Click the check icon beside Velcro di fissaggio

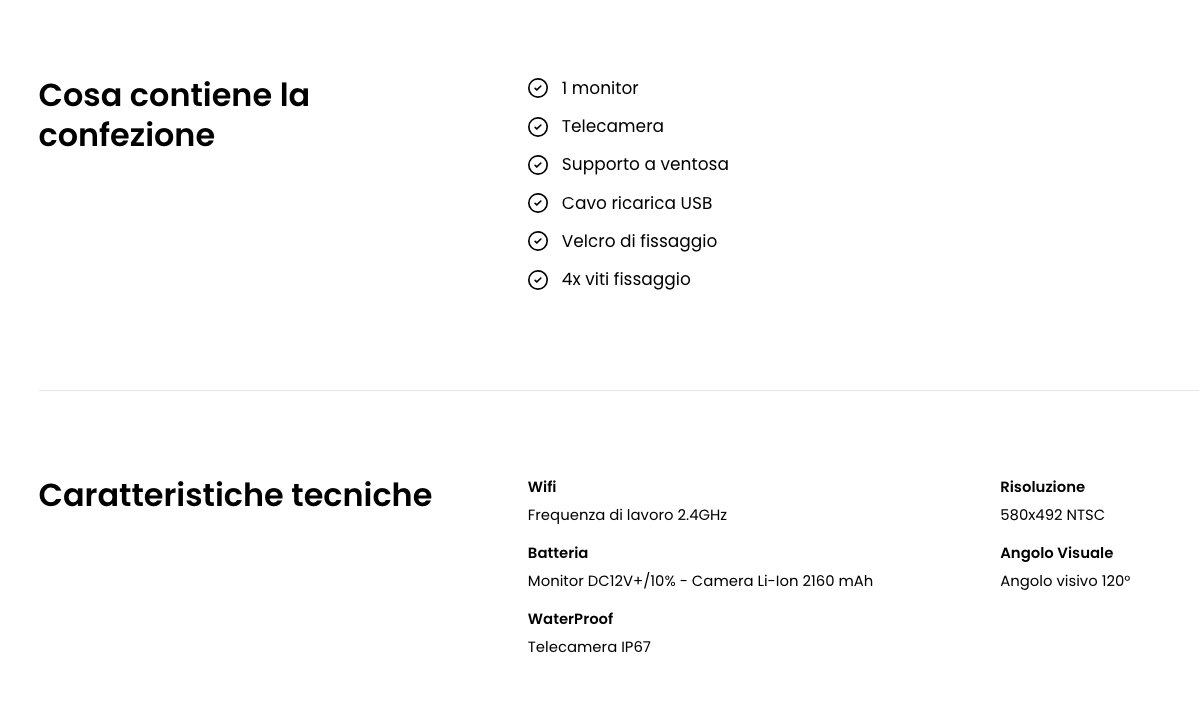coord(538,241)
